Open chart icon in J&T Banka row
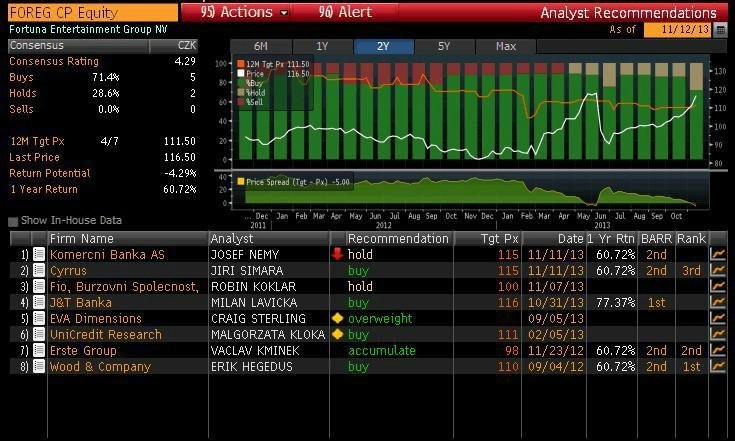Image resolution: width=735 pixels, height=441 pixels. (718, 302)
